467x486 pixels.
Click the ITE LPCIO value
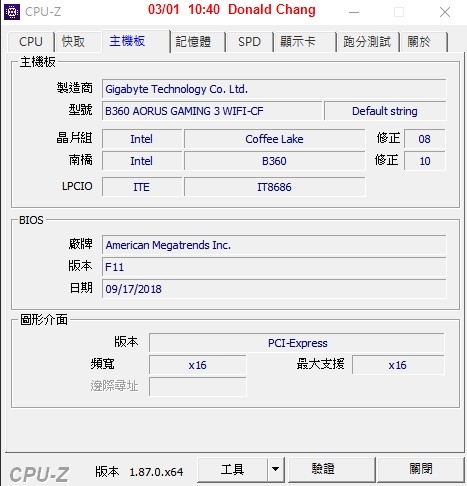tap(142, 187)
